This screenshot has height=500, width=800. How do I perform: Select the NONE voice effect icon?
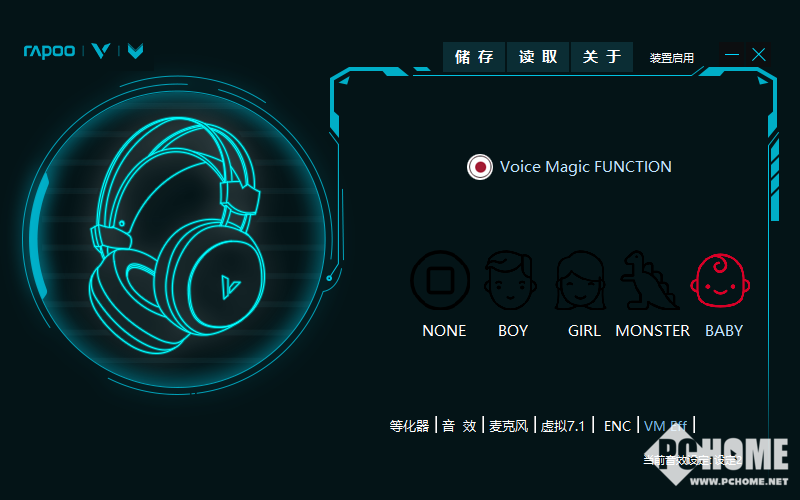pos(440,280)
